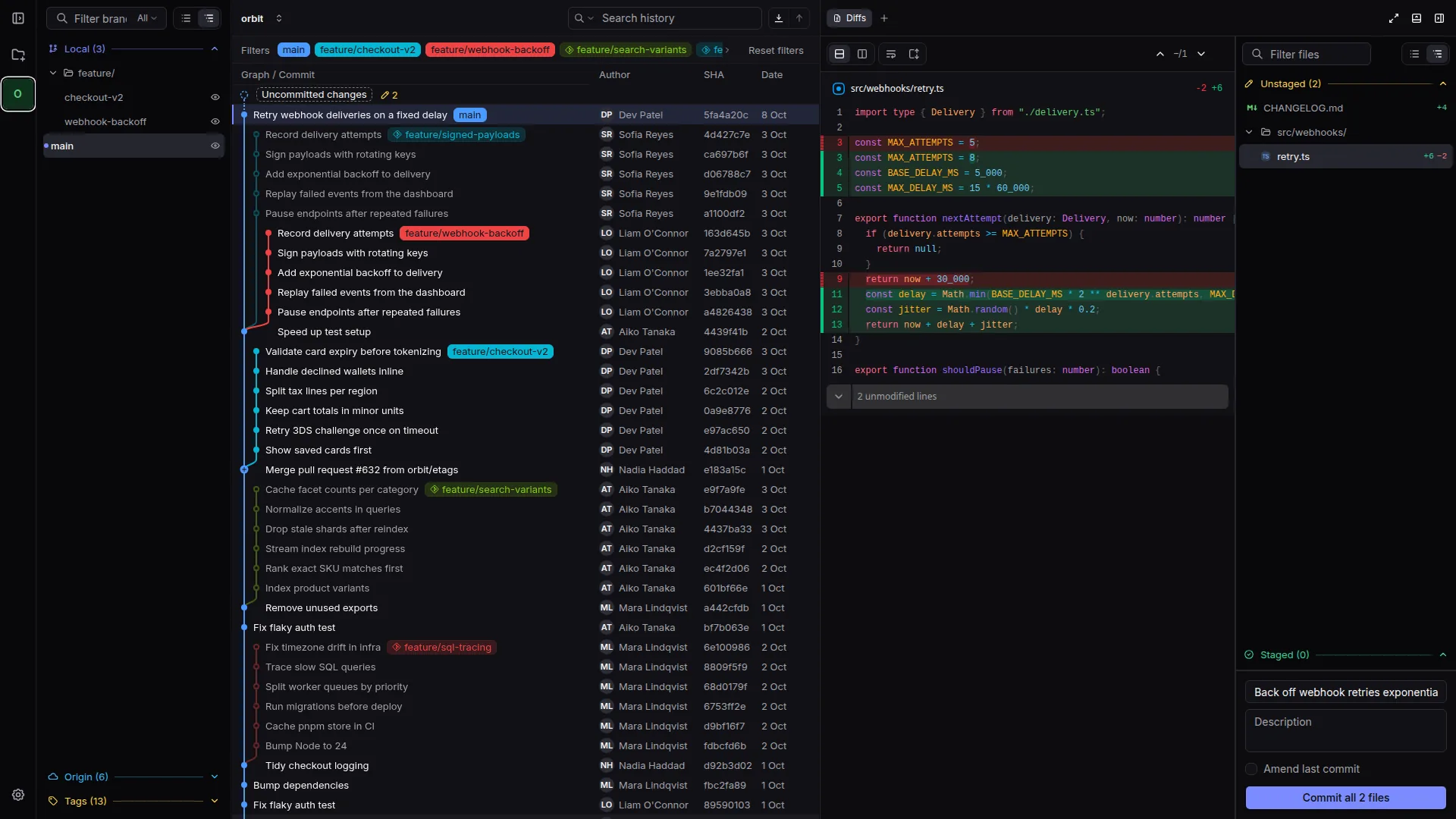Click Reset filters

[776, 50]
